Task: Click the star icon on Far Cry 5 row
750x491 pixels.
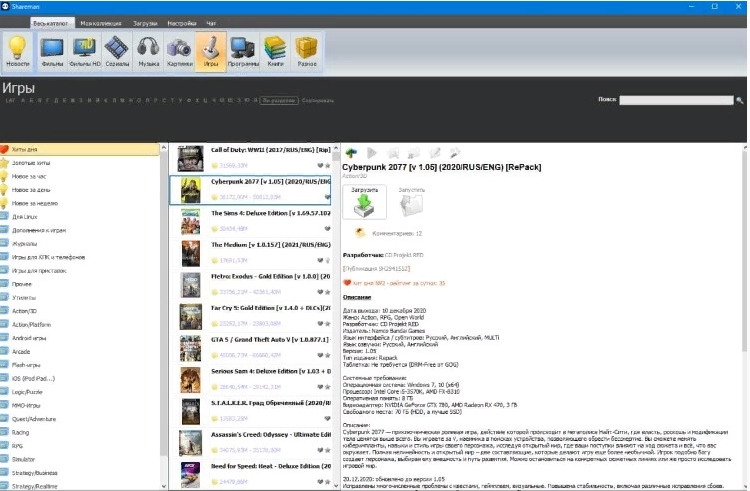Action: point(328,324)
